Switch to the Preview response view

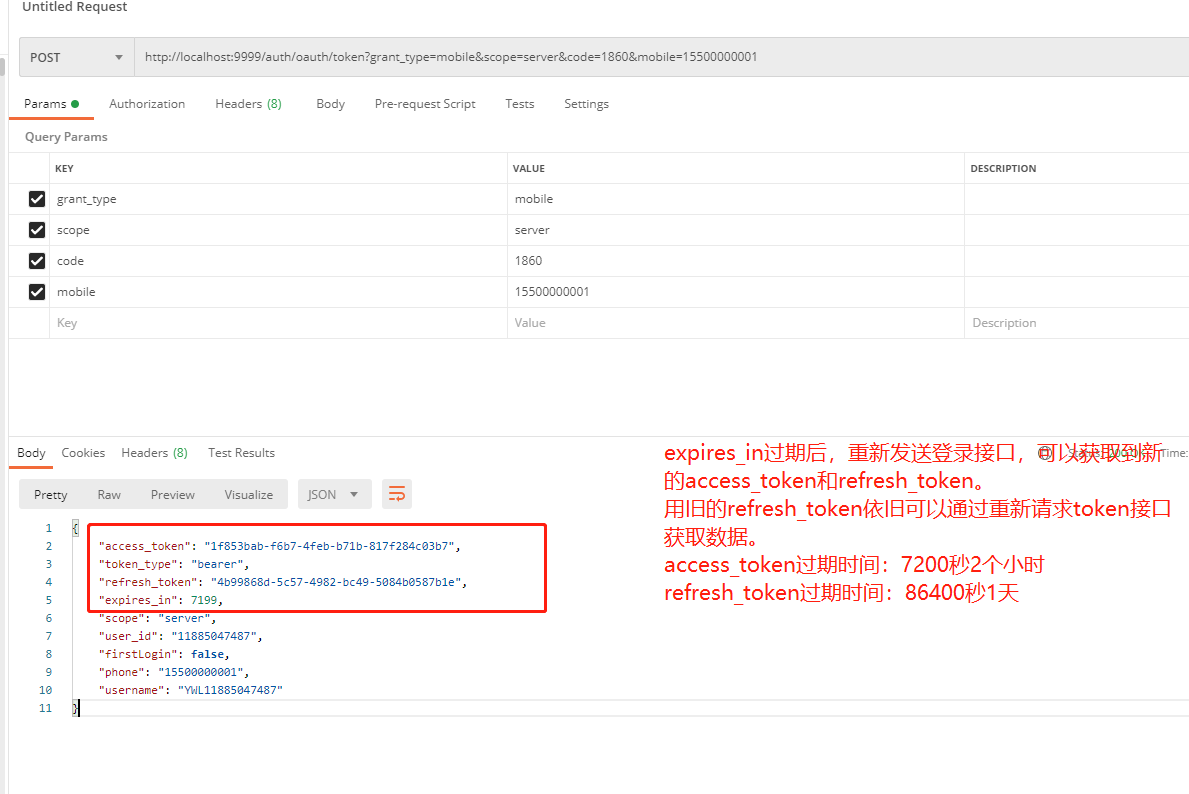click(x=172, y=493)
